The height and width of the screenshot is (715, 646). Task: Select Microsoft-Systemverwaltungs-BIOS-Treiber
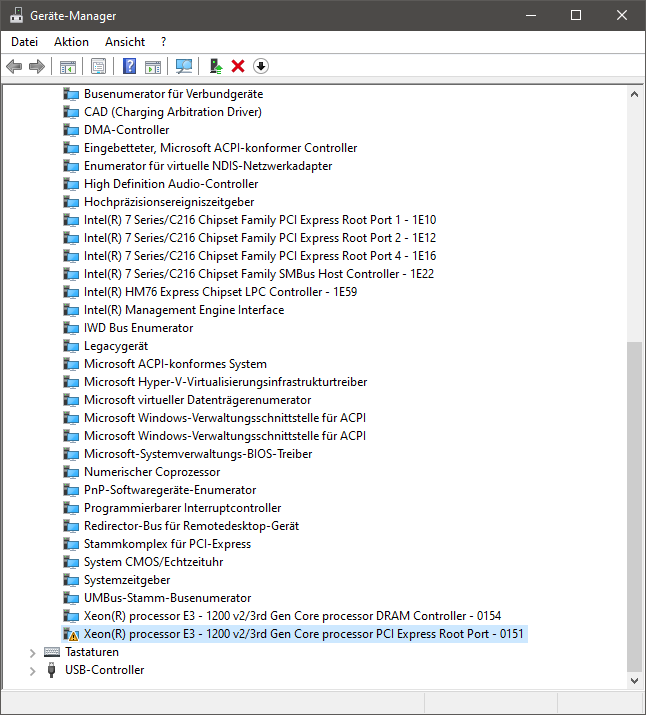point(198,454)
